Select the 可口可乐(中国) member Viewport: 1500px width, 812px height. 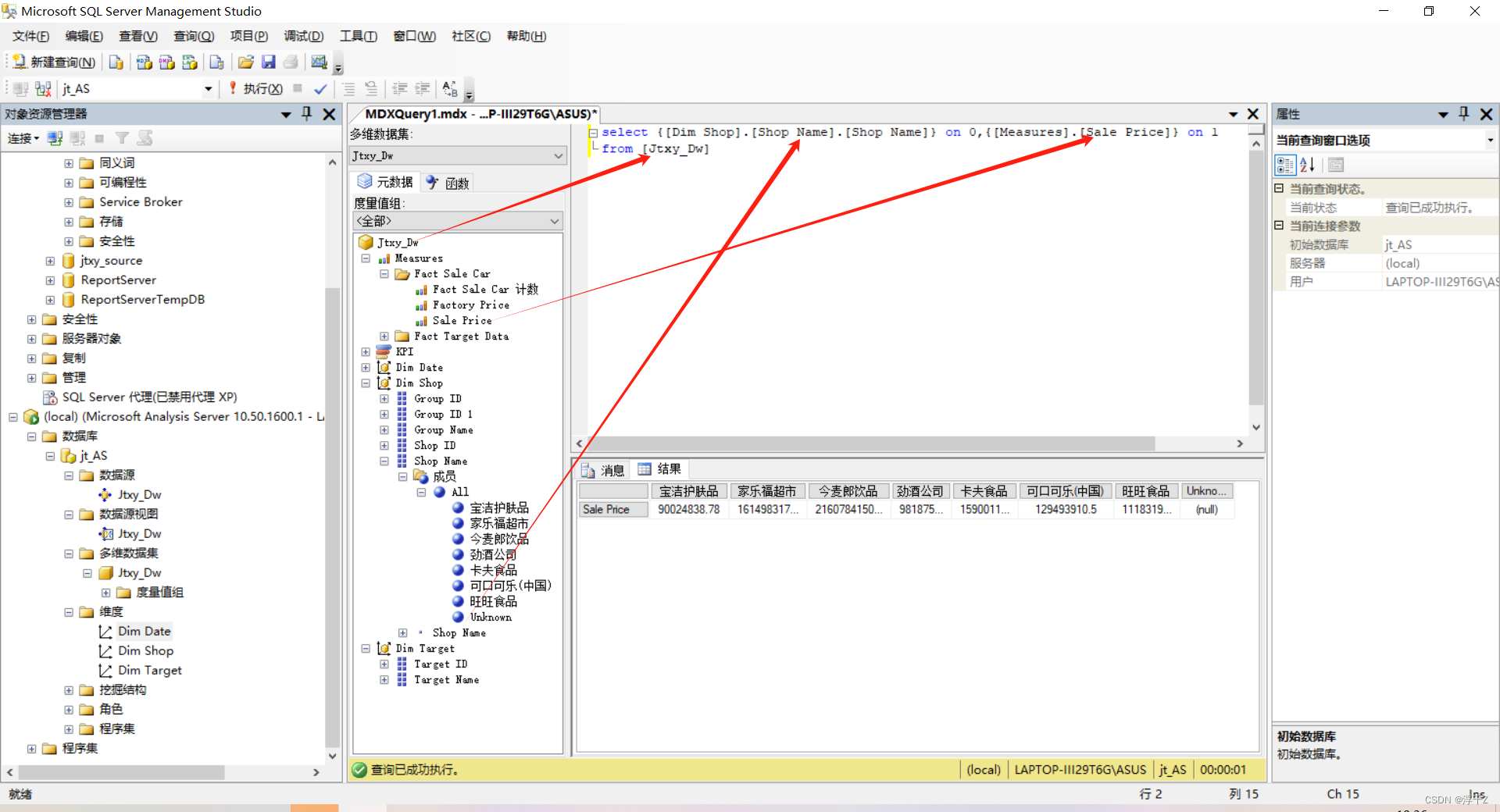tap(510, 586)
